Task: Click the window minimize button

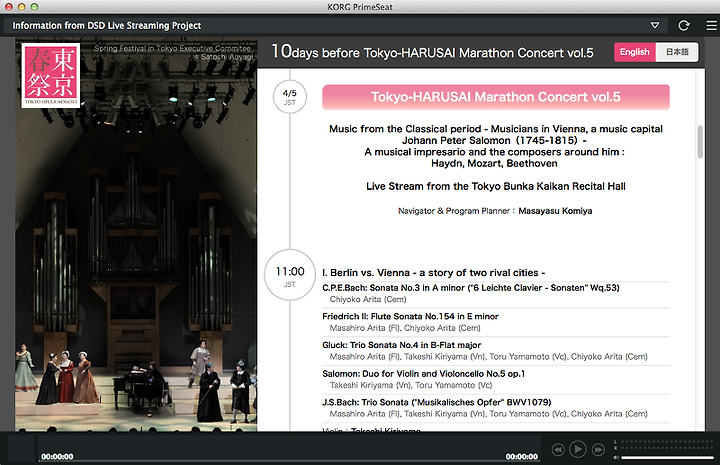Action: click(21, 6)
